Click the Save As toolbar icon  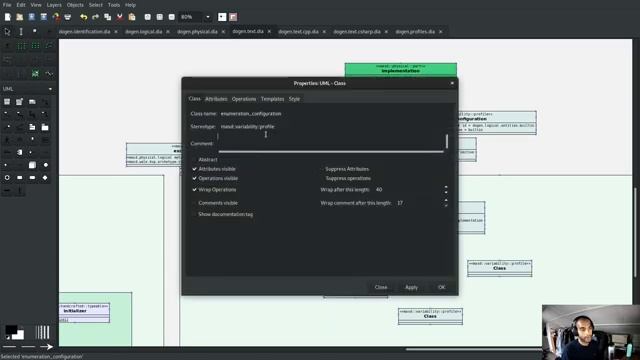coord(44,17)
